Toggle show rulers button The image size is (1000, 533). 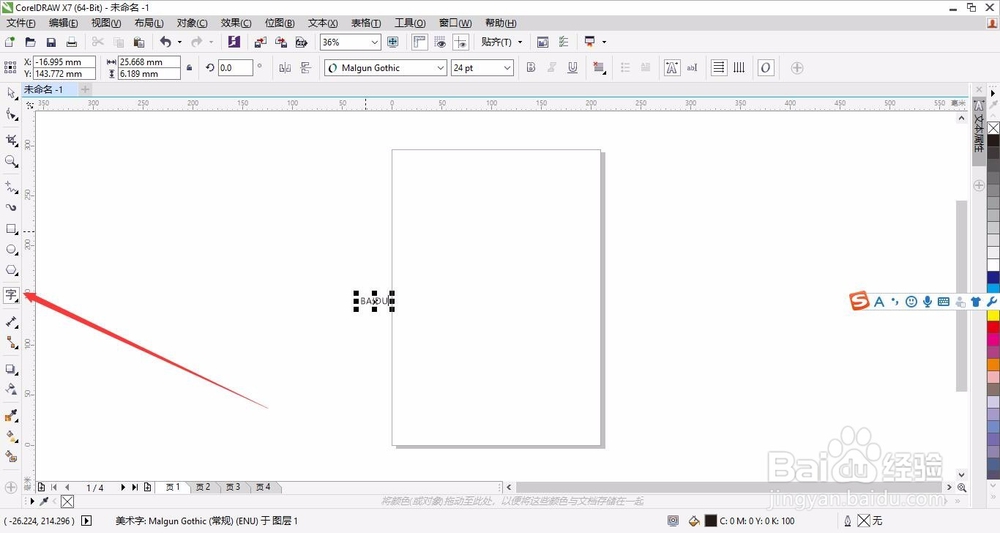[x=419, y=42]
